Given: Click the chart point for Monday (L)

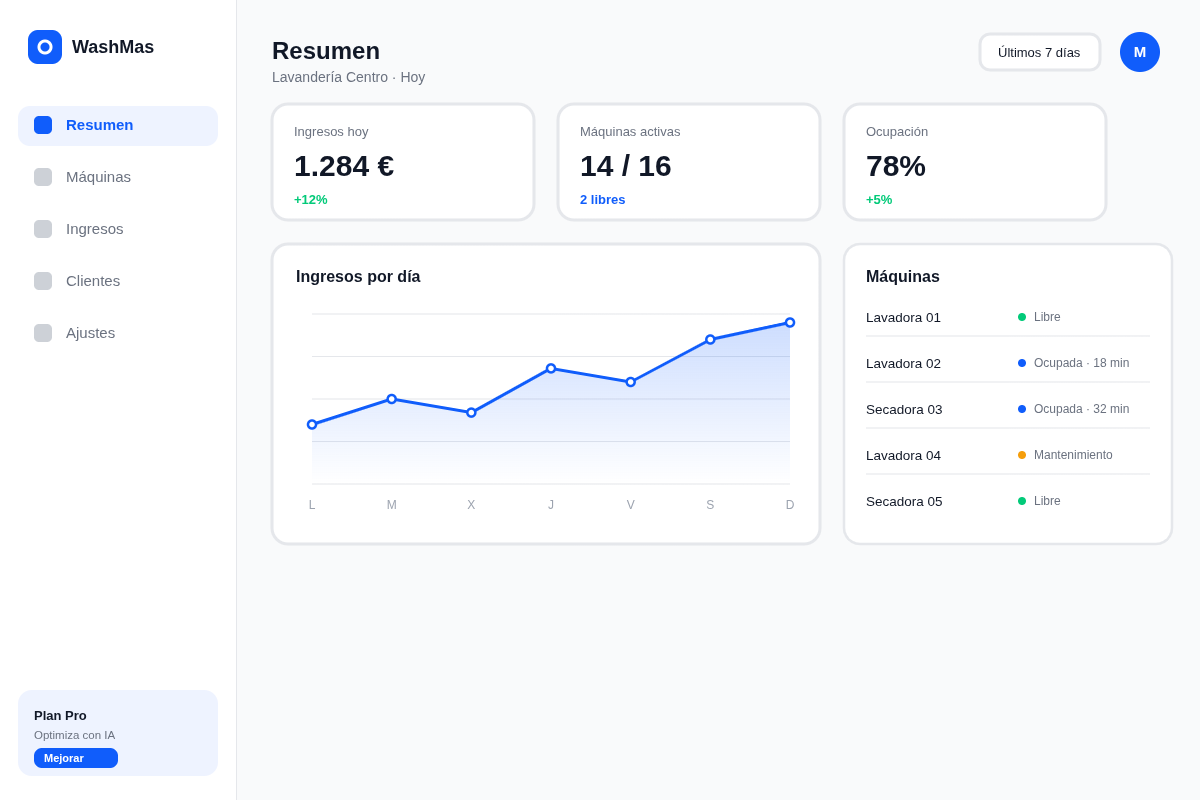Looking at the screenshot, I should pyautogui.click(x=312, y=425).
